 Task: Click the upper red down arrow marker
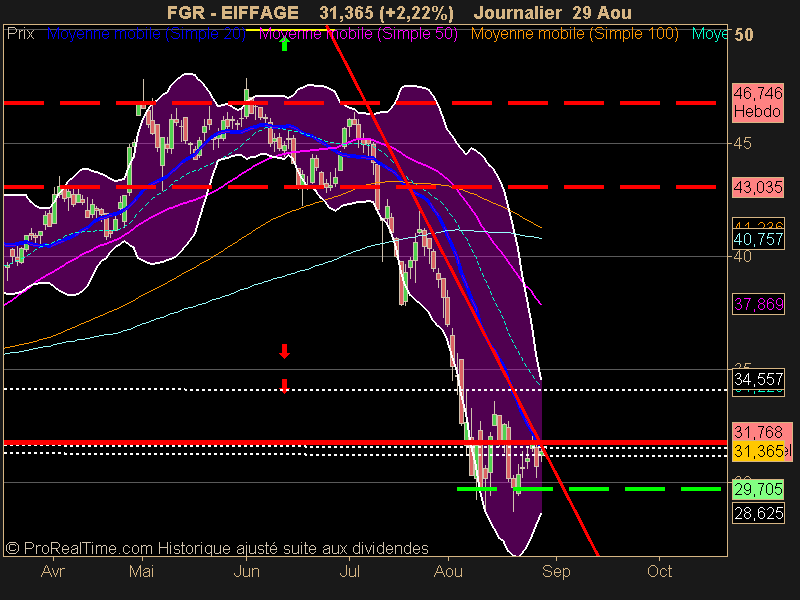click(285, 351)
